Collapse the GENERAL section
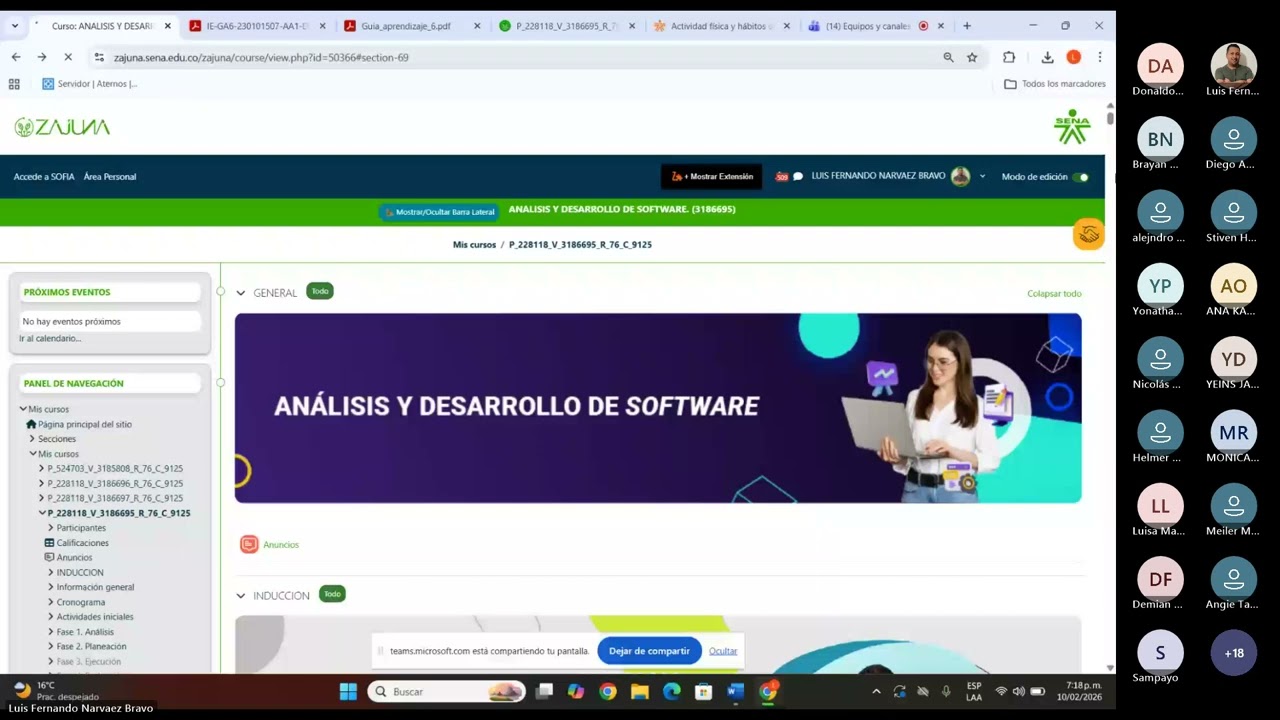1280x720 pixels. point(241,293)
